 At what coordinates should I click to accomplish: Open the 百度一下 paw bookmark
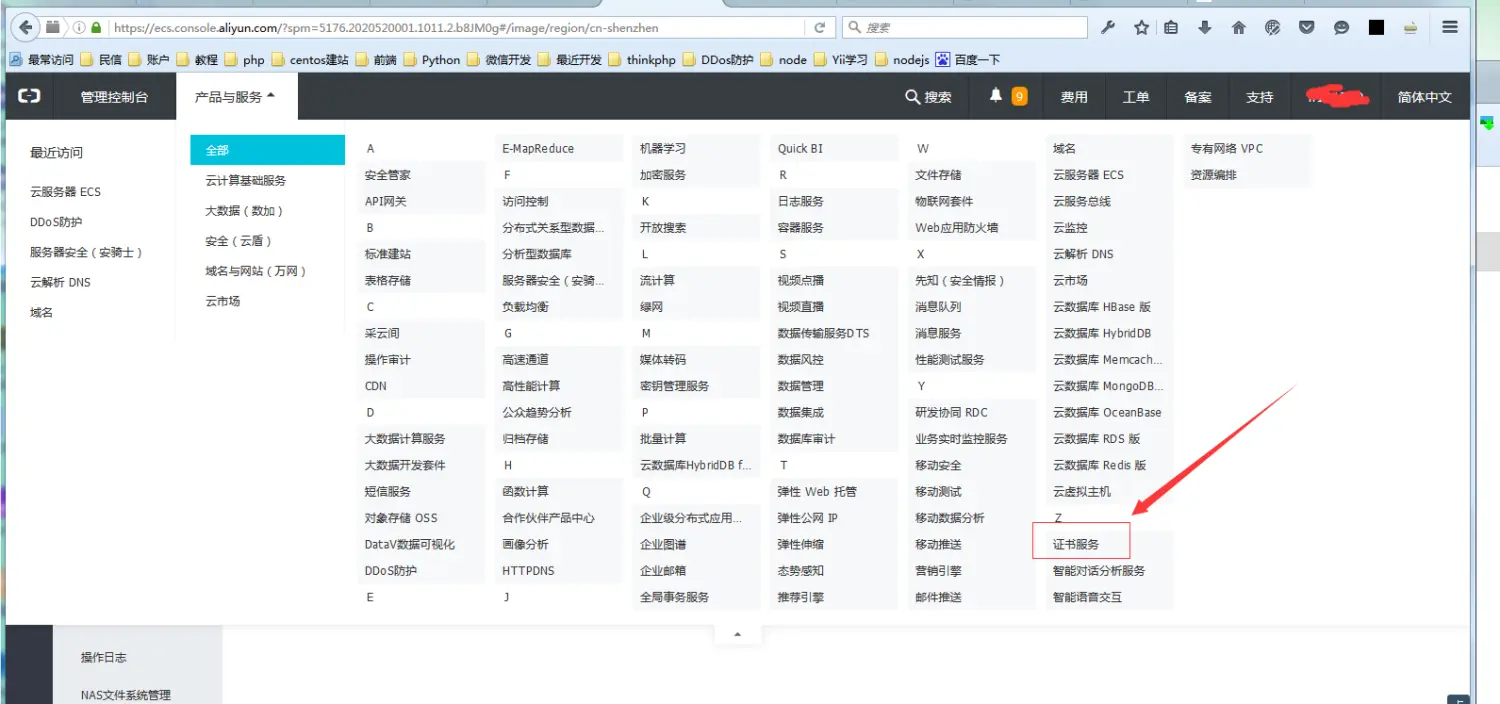pyautogui.click(x=968, y=60)
